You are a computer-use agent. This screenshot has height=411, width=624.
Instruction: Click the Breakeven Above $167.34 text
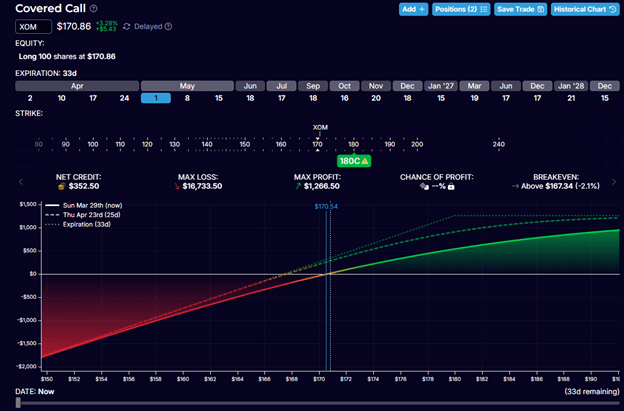pos(560,186)
